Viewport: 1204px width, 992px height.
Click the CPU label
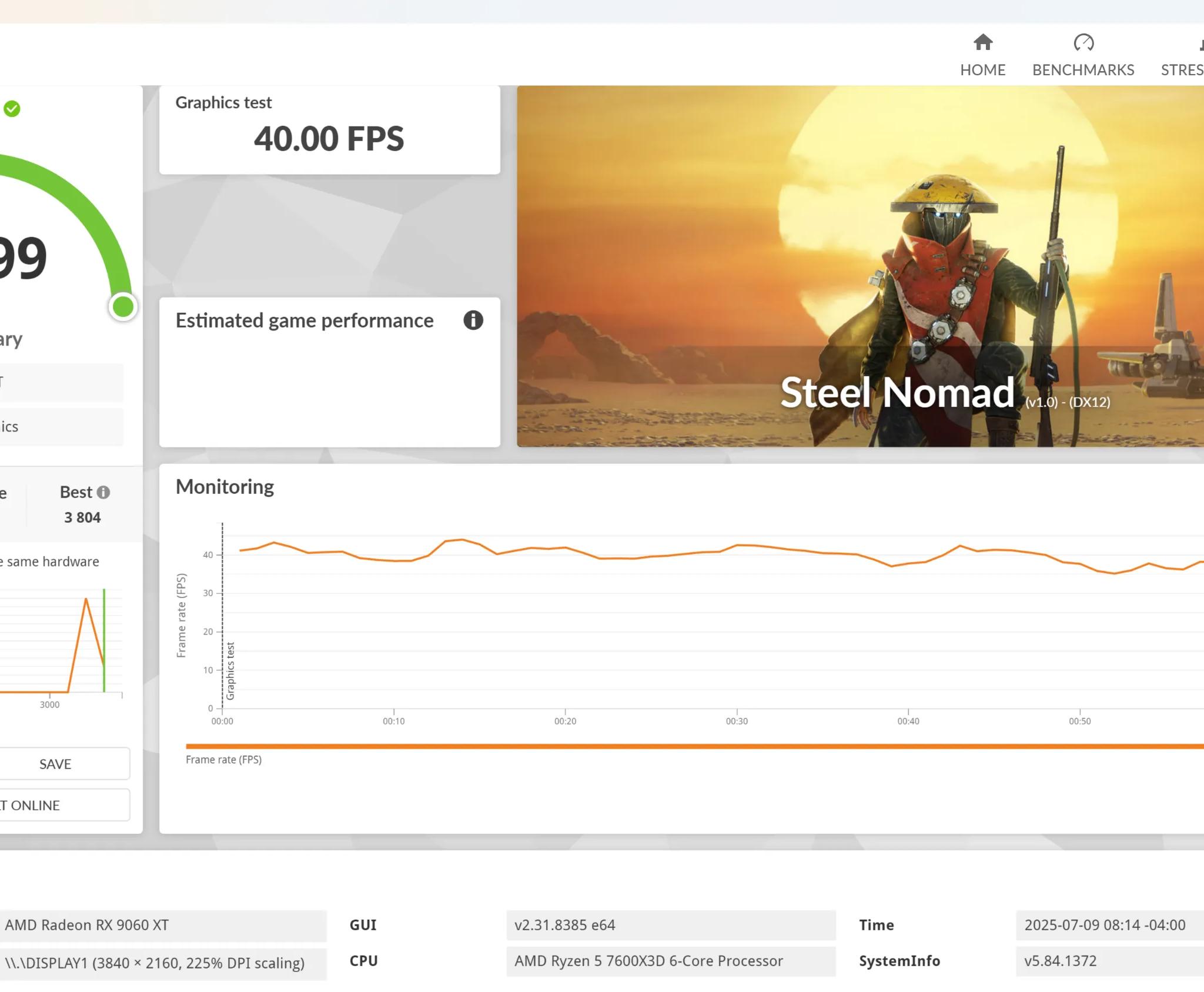pos(363,961)
